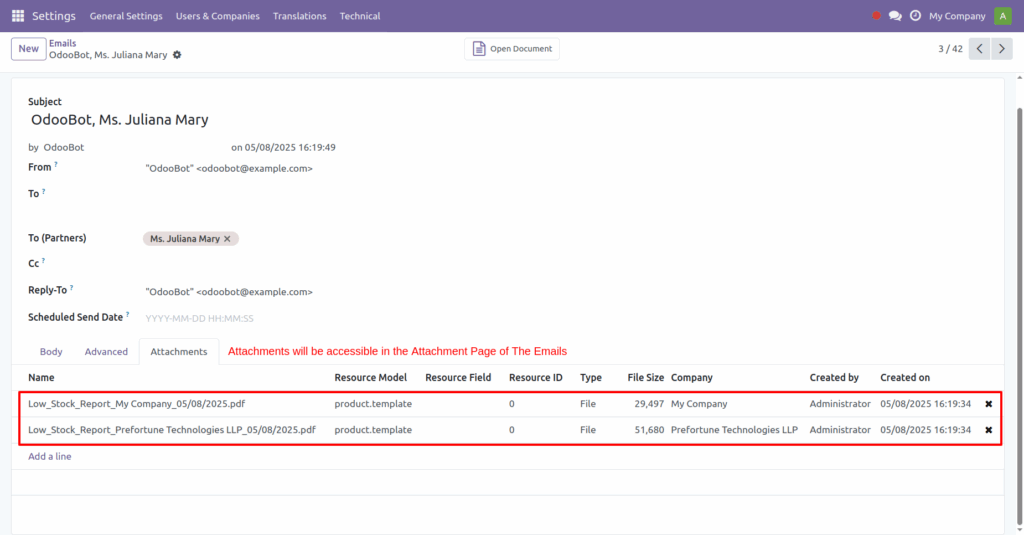
Task: Sort by Resource Model column header
Action: point(371,378)
